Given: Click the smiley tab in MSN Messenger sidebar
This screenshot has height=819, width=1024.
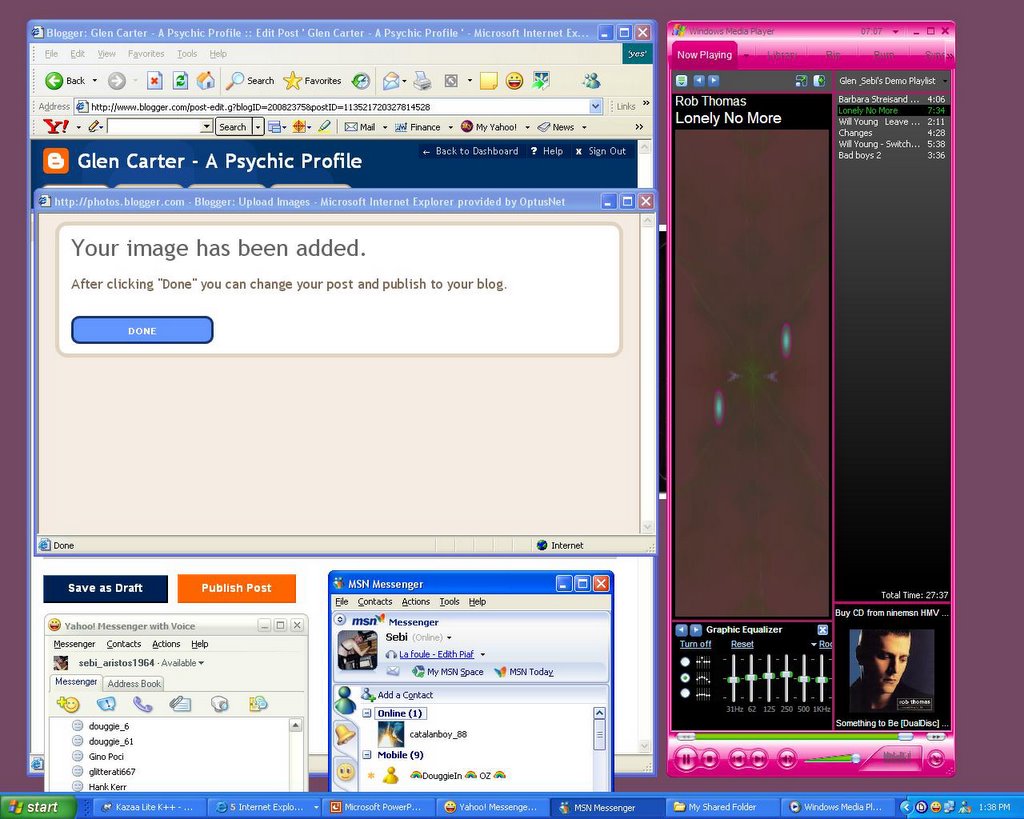Looking at the screenshot, I should coord(345,773).
